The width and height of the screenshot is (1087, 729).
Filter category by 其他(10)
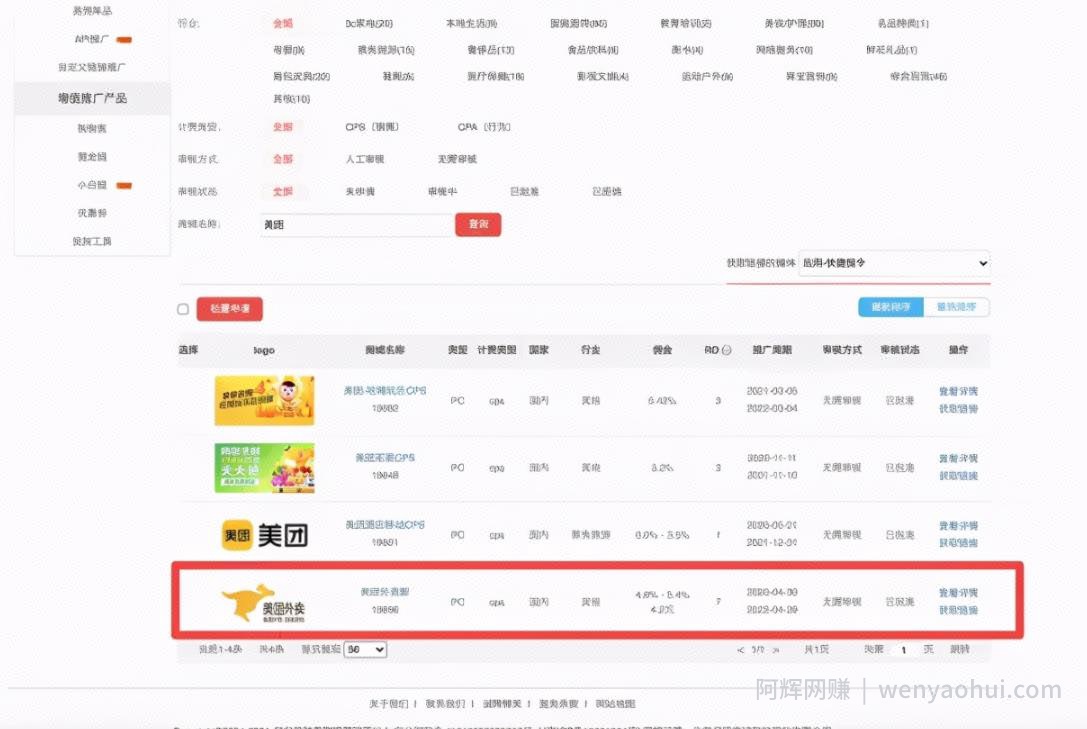(x=291, y=99)
